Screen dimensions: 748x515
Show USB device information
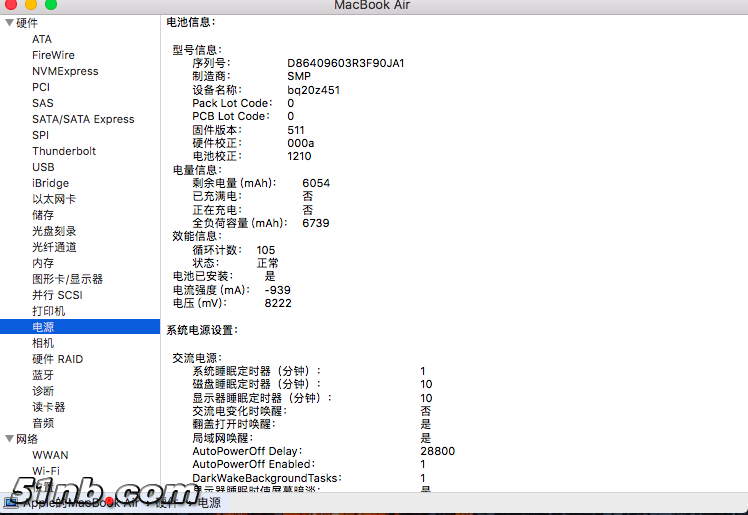pyautogui.click(x=43, y=167)
